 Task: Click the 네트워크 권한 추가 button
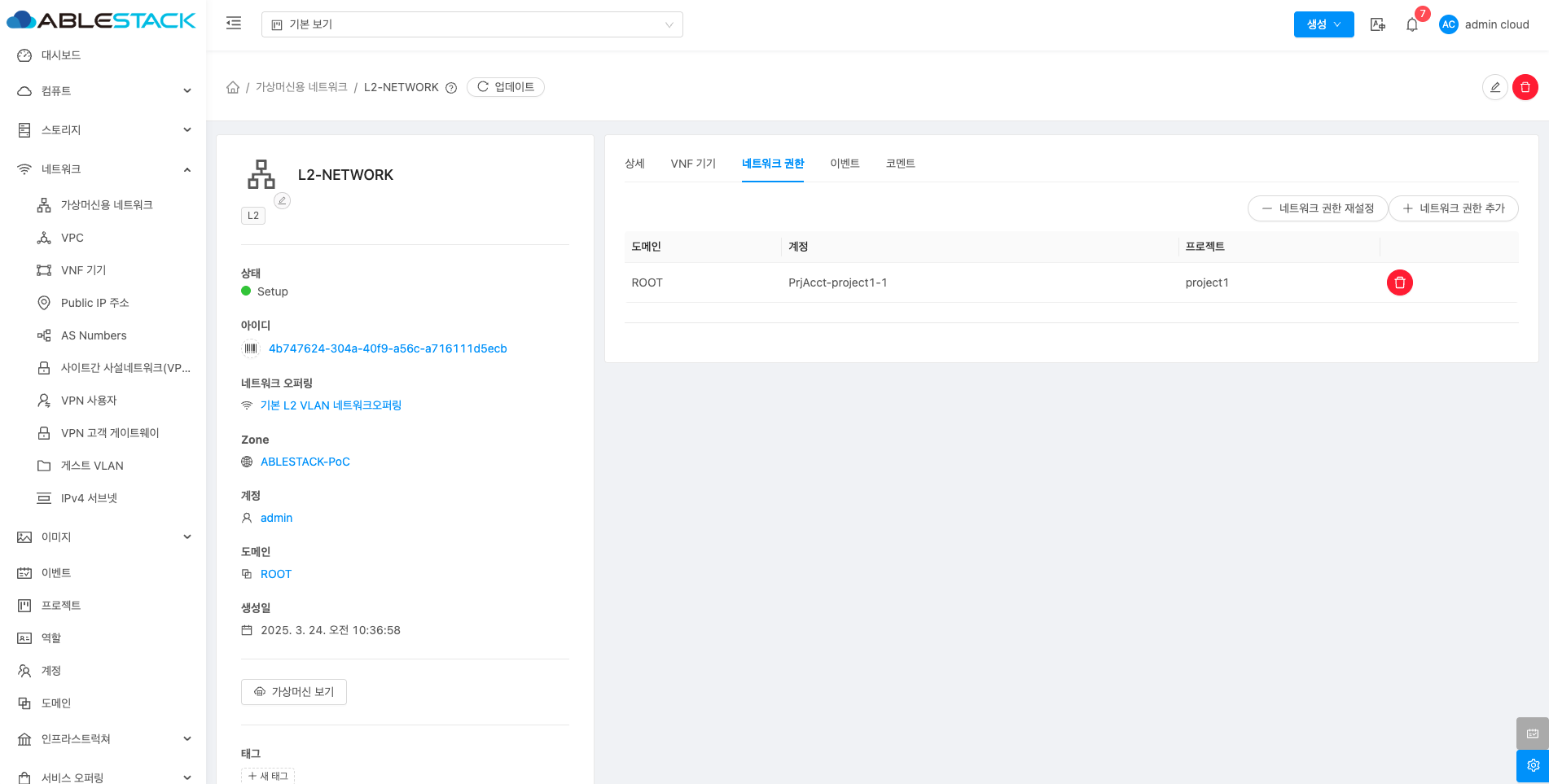click(x=1453, y=208)
